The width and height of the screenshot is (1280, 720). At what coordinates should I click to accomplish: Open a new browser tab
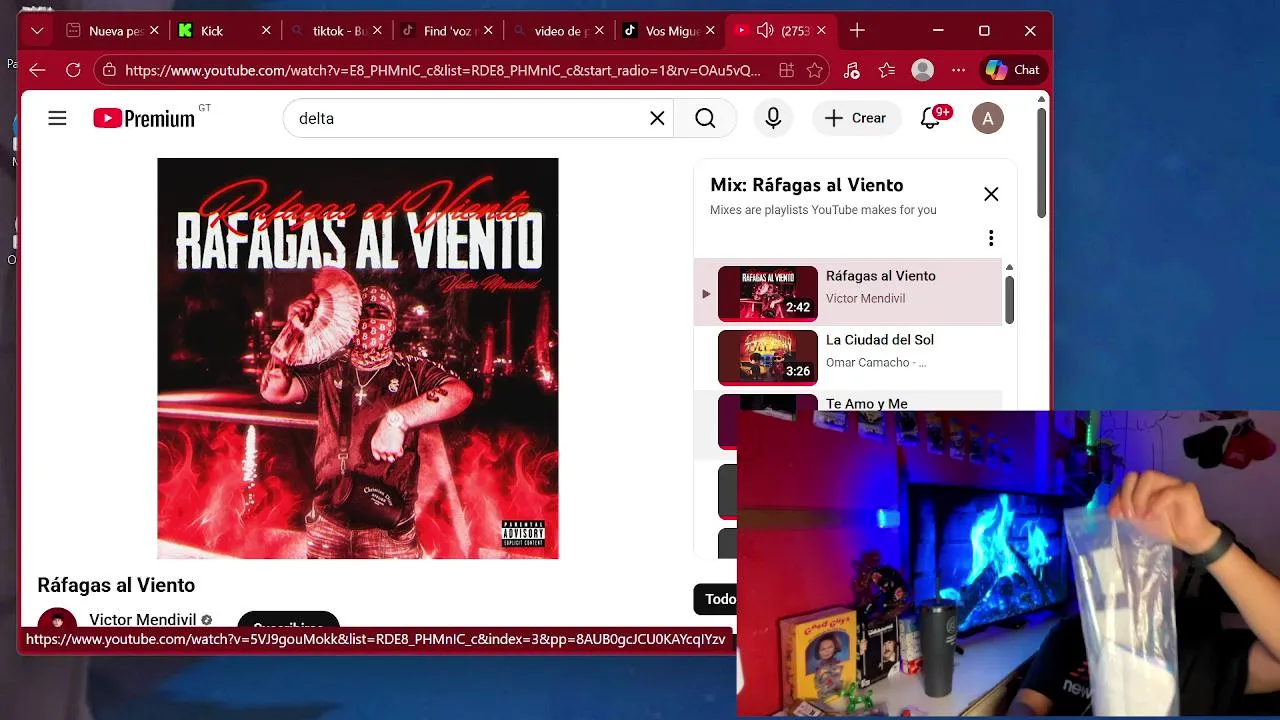point(857,31)
